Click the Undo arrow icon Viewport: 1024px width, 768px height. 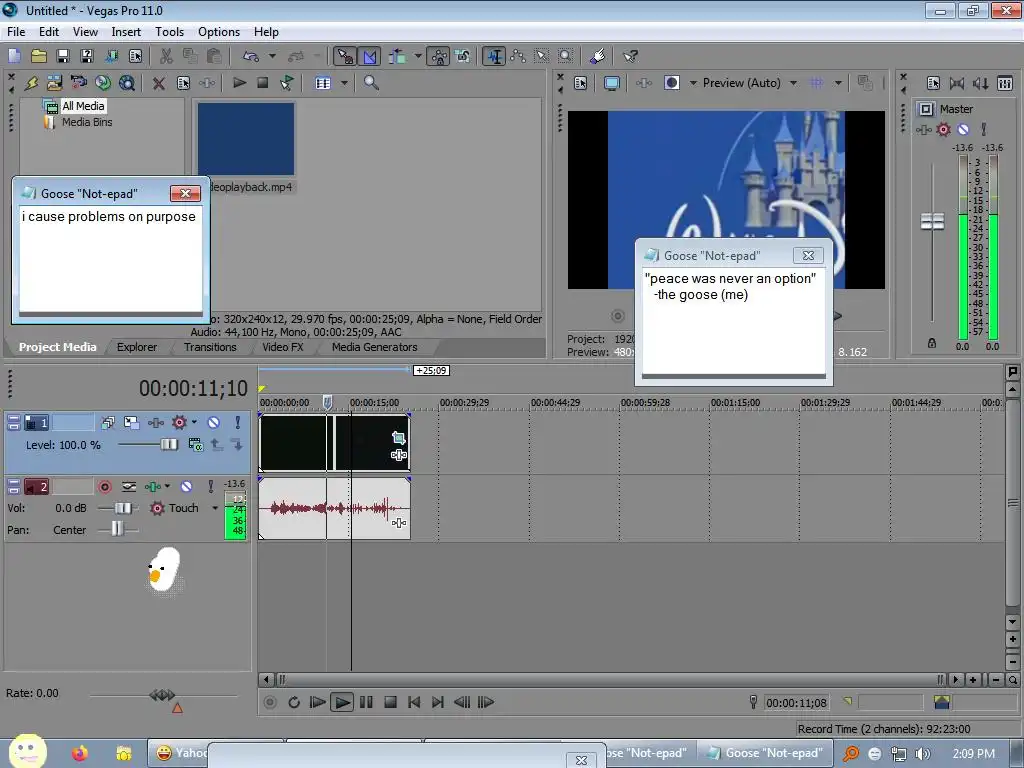point(251,57)
